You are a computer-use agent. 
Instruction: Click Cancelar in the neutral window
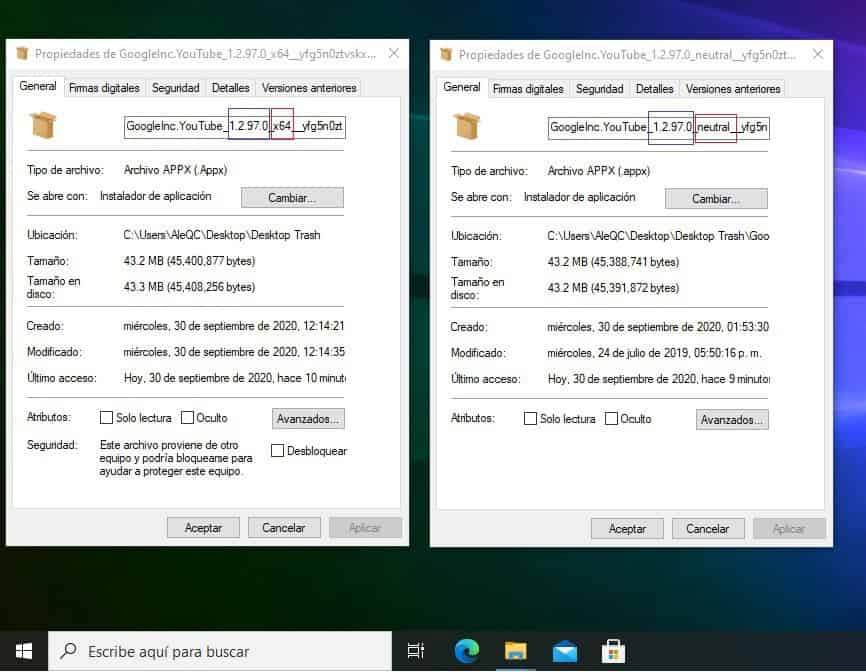(x=708, y=529)
